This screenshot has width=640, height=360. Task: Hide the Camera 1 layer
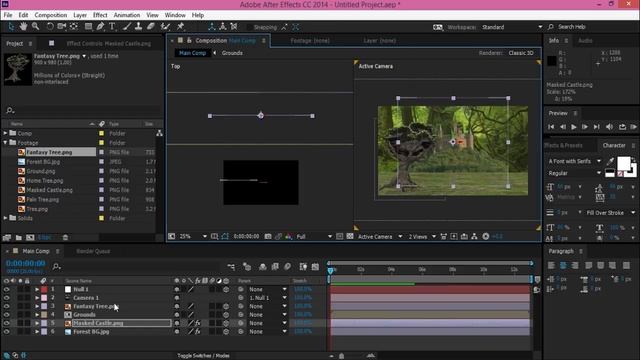[7, 298]
